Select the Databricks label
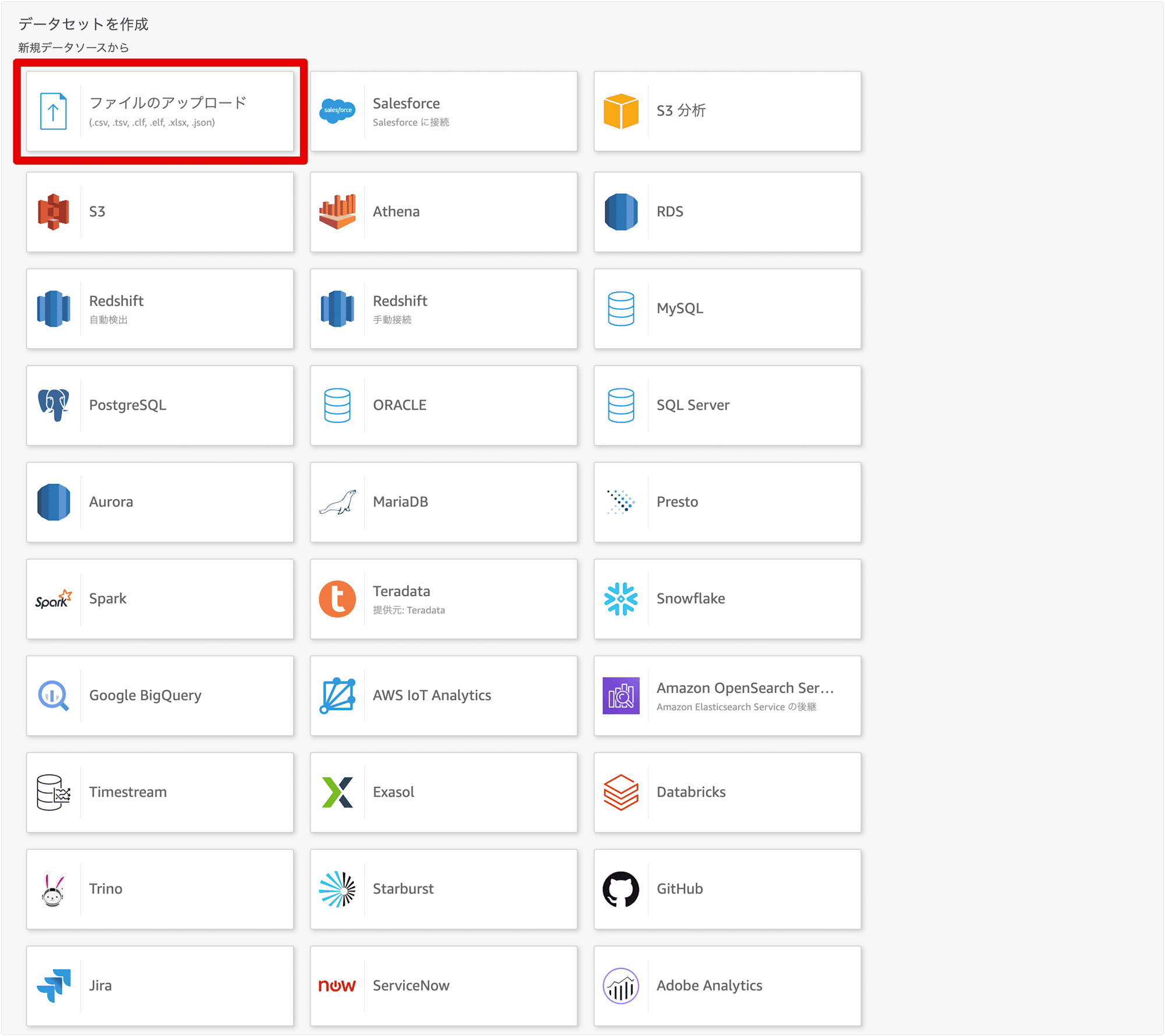The width and height of the screenshot is (1165, 1036). tap(691, 793)
